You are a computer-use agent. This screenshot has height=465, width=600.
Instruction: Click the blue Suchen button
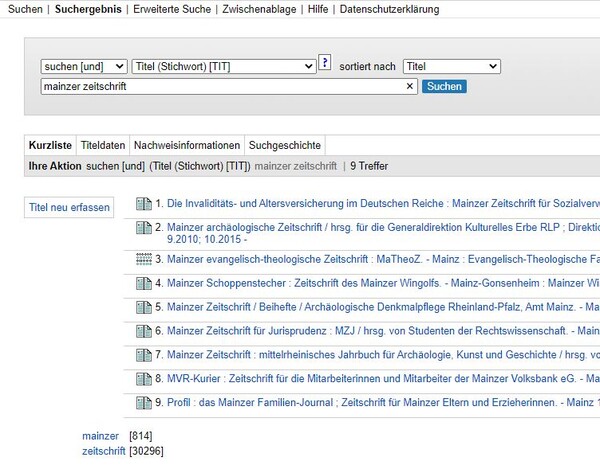[x=444, y=86]
